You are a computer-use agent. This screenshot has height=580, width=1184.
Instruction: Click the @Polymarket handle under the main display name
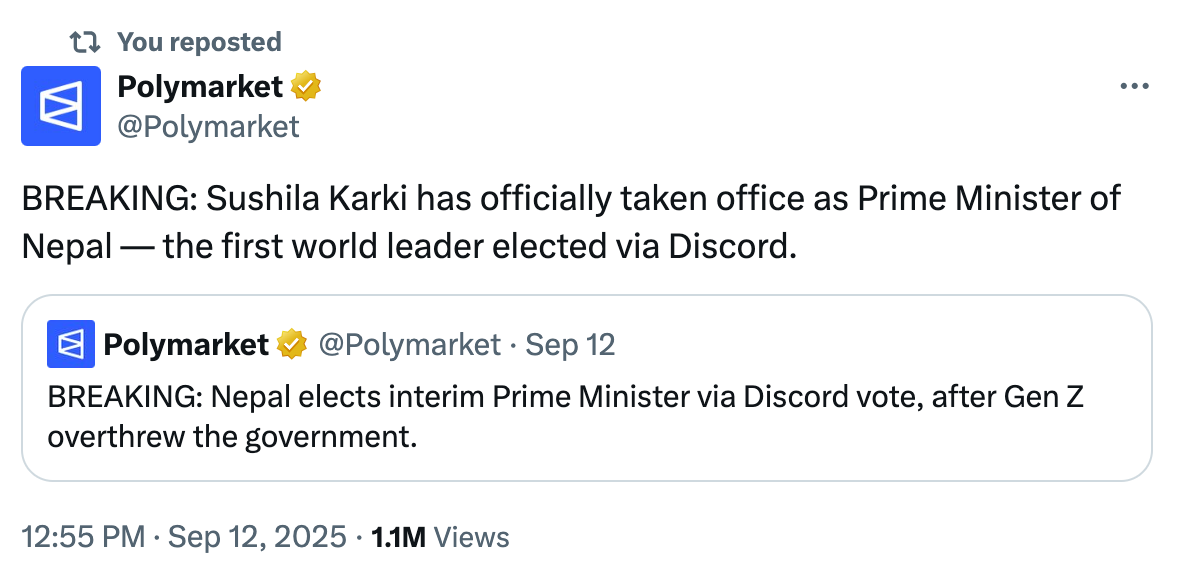(208, 126)
